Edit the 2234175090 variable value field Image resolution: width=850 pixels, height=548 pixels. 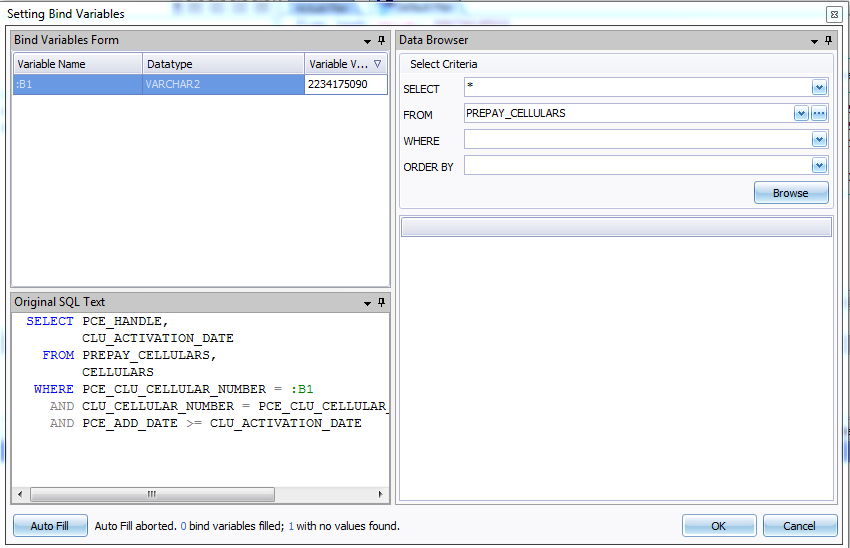[346, 85]
